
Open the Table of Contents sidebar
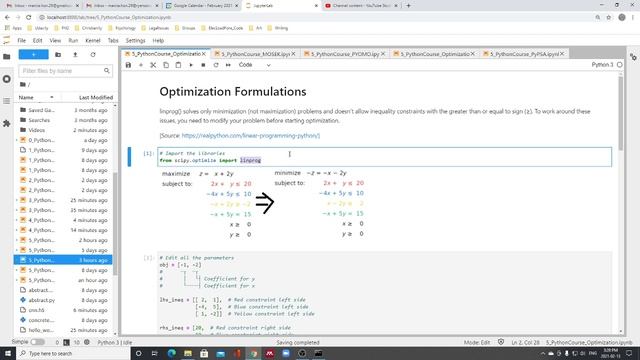7,101
